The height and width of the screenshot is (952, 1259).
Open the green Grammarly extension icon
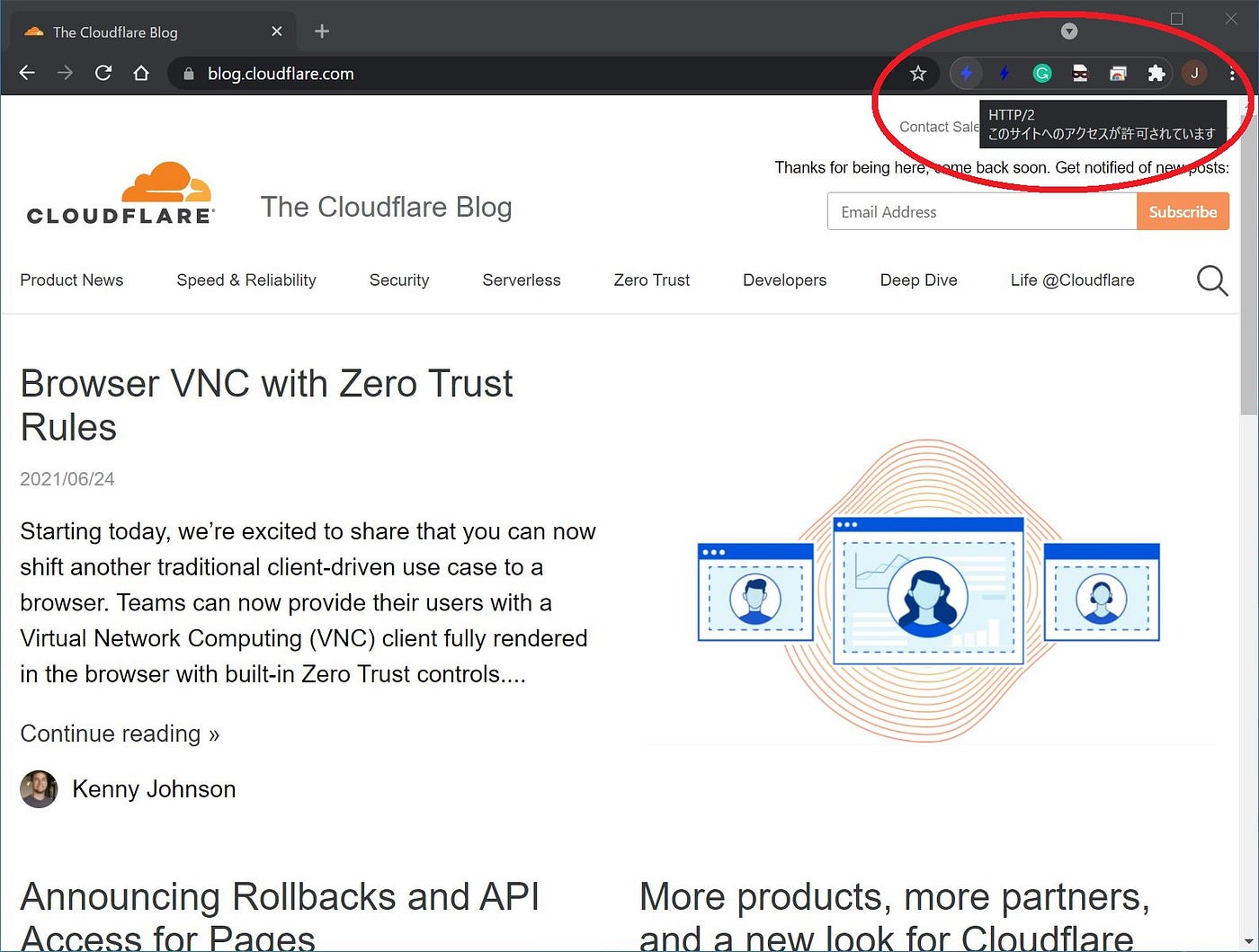click(1042, 74)
